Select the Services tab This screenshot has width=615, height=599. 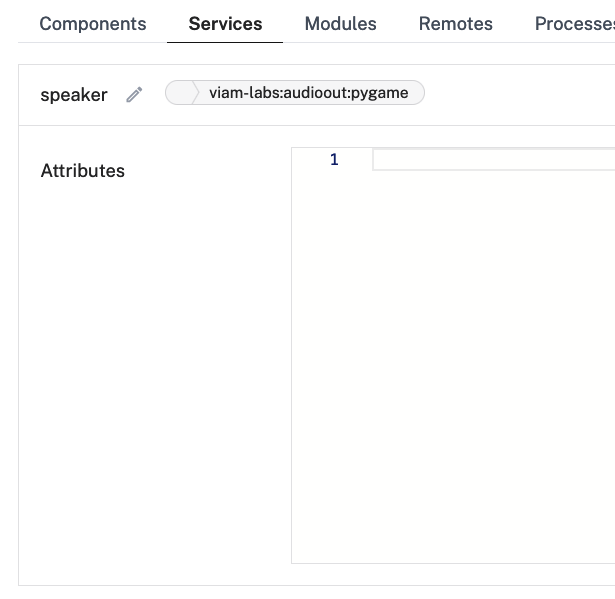coord(225,24)
